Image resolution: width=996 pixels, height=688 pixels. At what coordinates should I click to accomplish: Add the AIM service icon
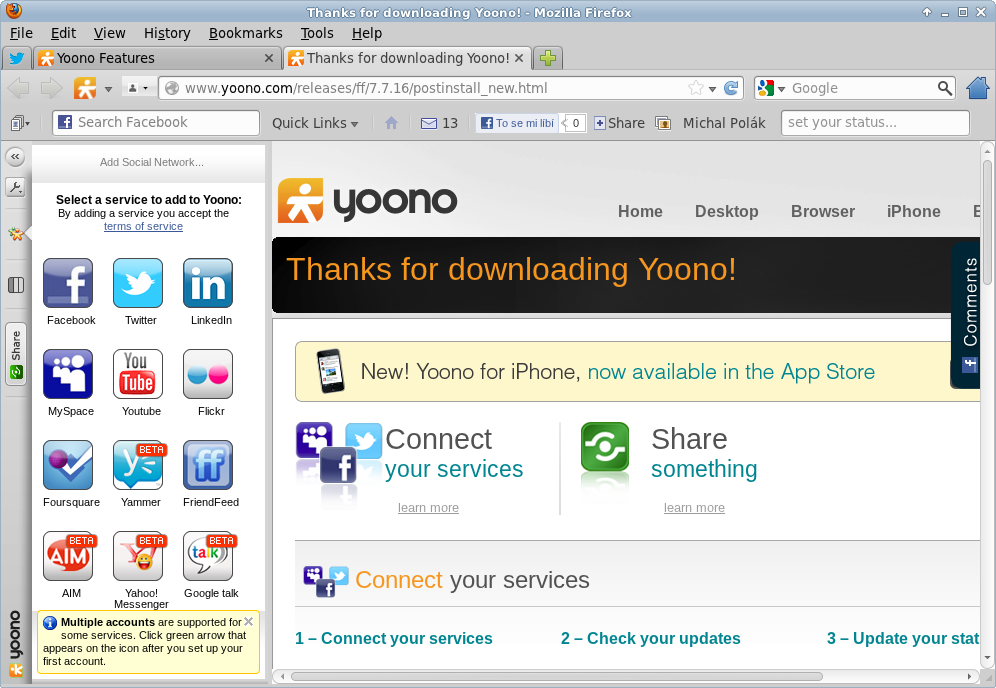(68, 556)
